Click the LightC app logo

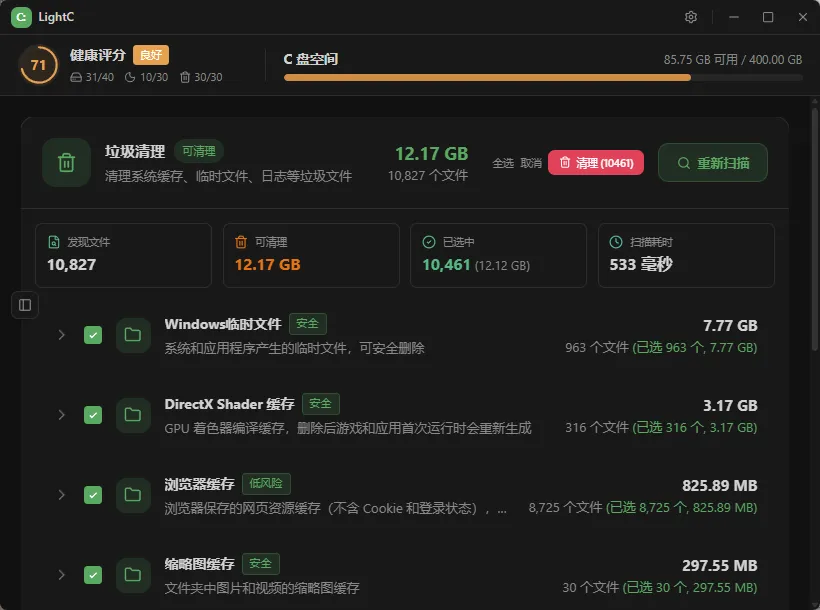point(21,17)
